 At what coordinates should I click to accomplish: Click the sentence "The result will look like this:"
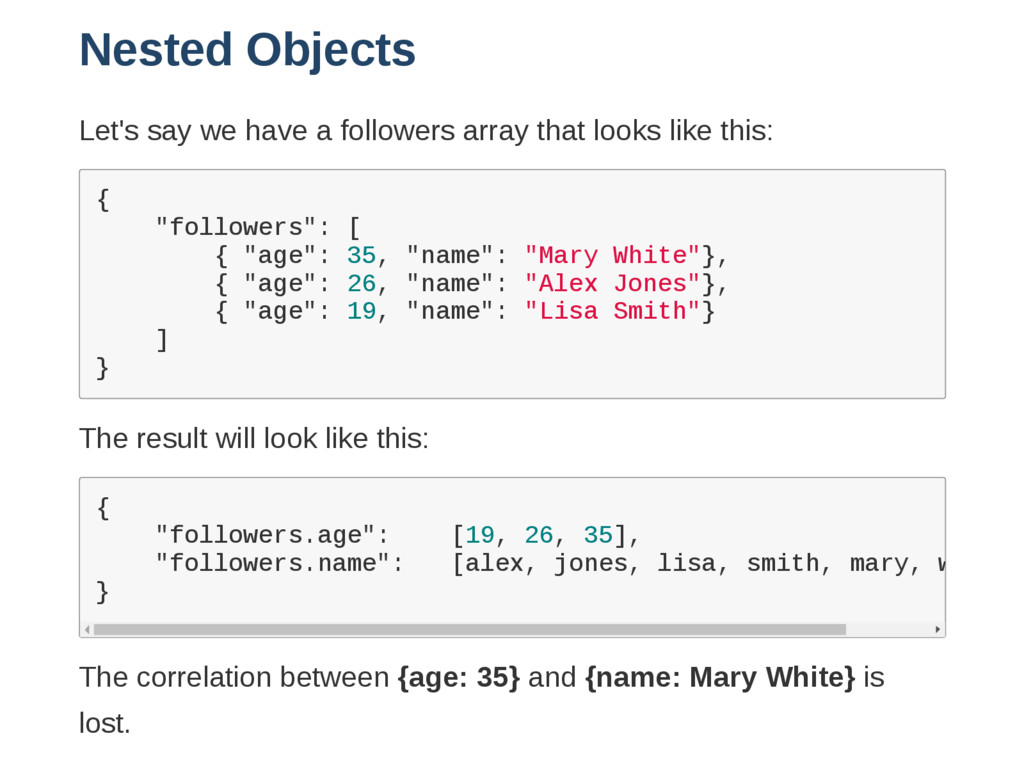tap(253, 438)
